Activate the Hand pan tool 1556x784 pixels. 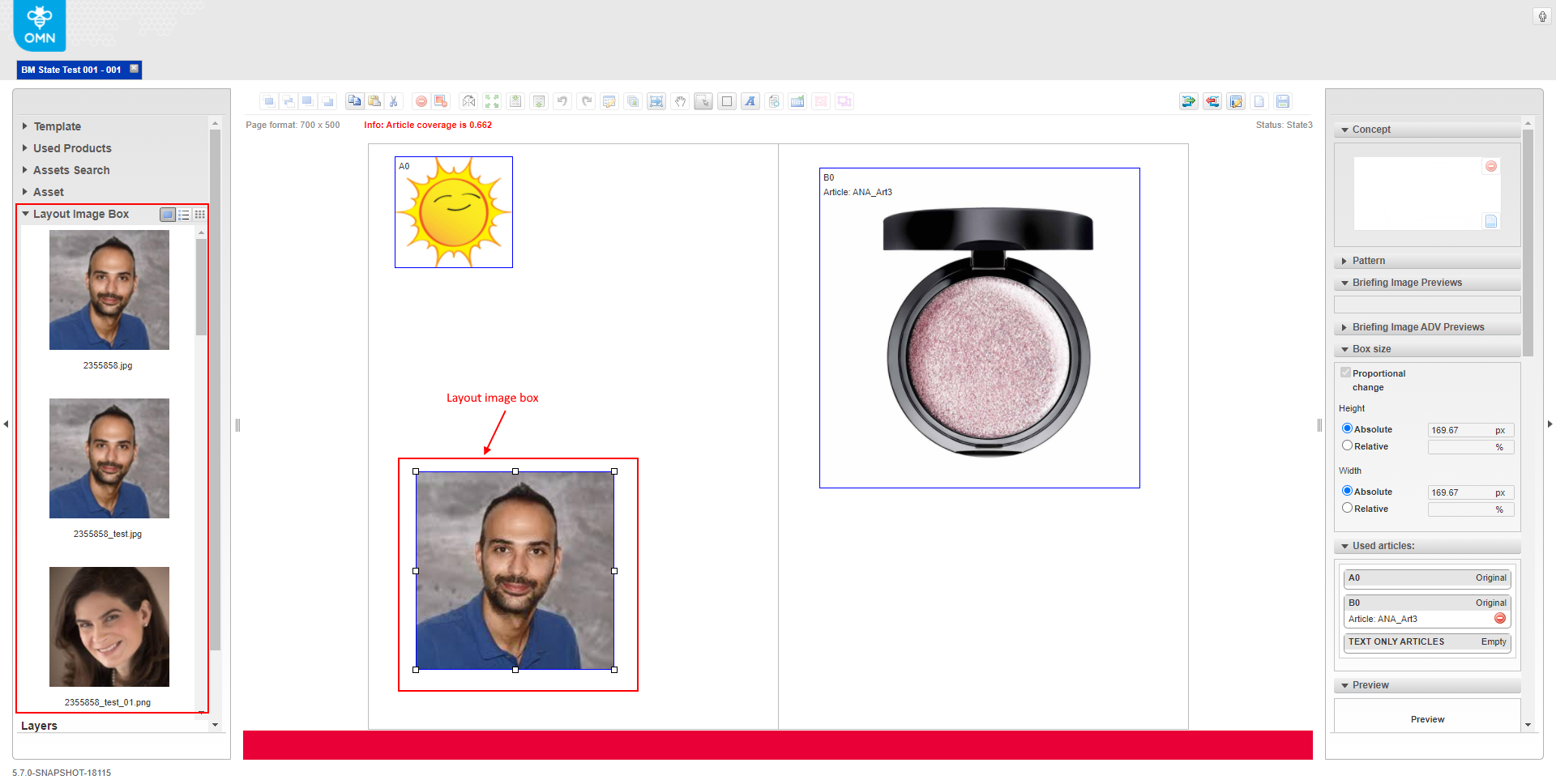tap(681, 101)
